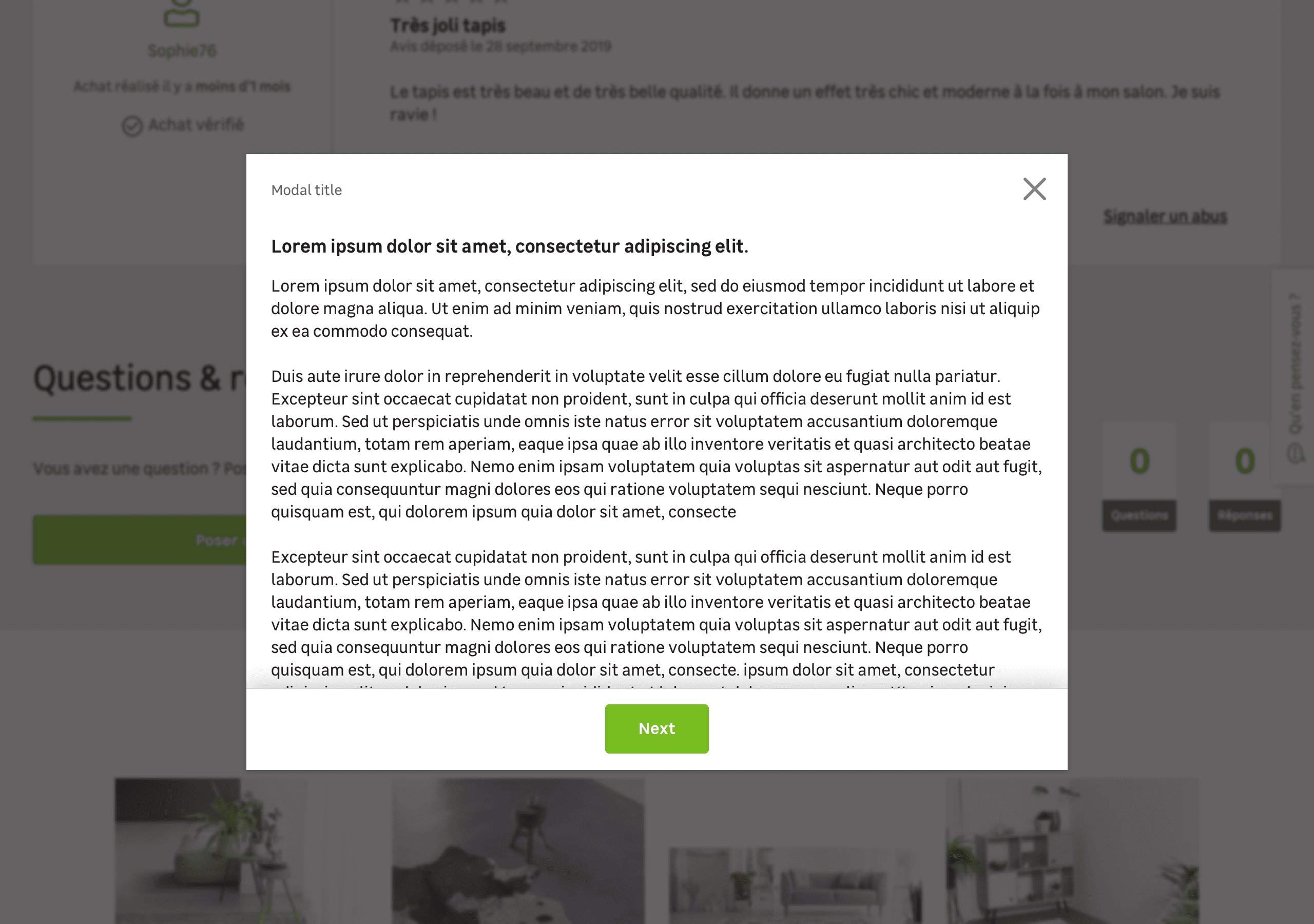
Task: Click the dark Questions counter label
Action: [1139, 515]
